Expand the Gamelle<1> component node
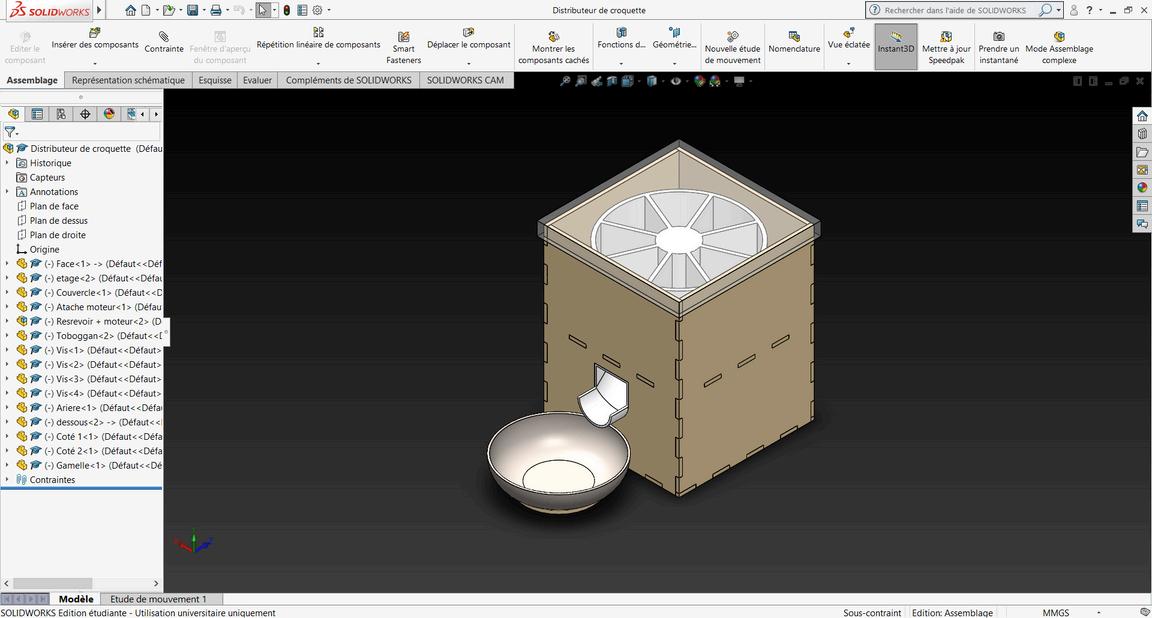1152x618 pixels. (x=7, y=465)
